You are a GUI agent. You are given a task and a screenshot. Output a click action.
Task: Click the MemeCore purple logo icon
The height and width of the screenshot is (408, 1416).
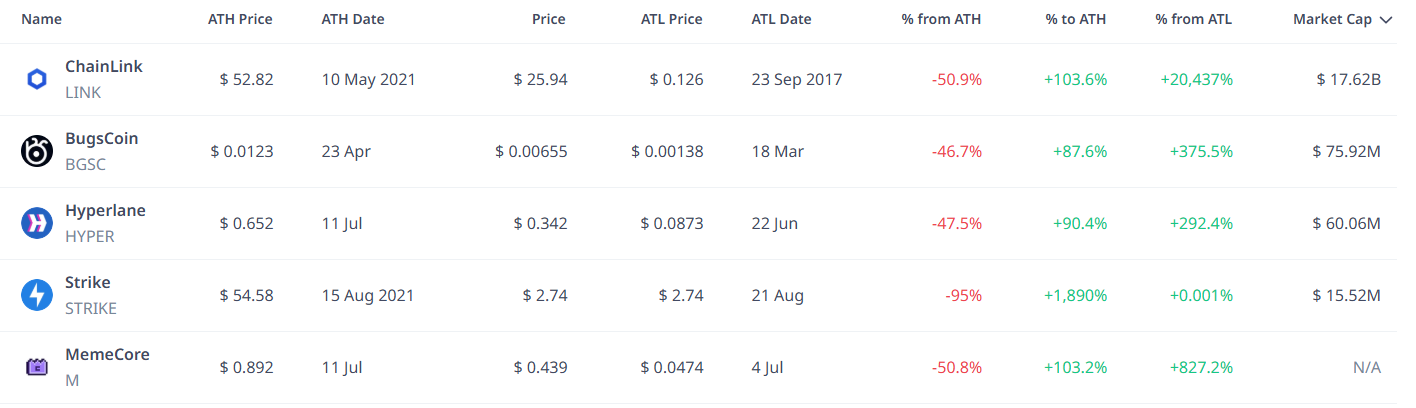[36, 368]
